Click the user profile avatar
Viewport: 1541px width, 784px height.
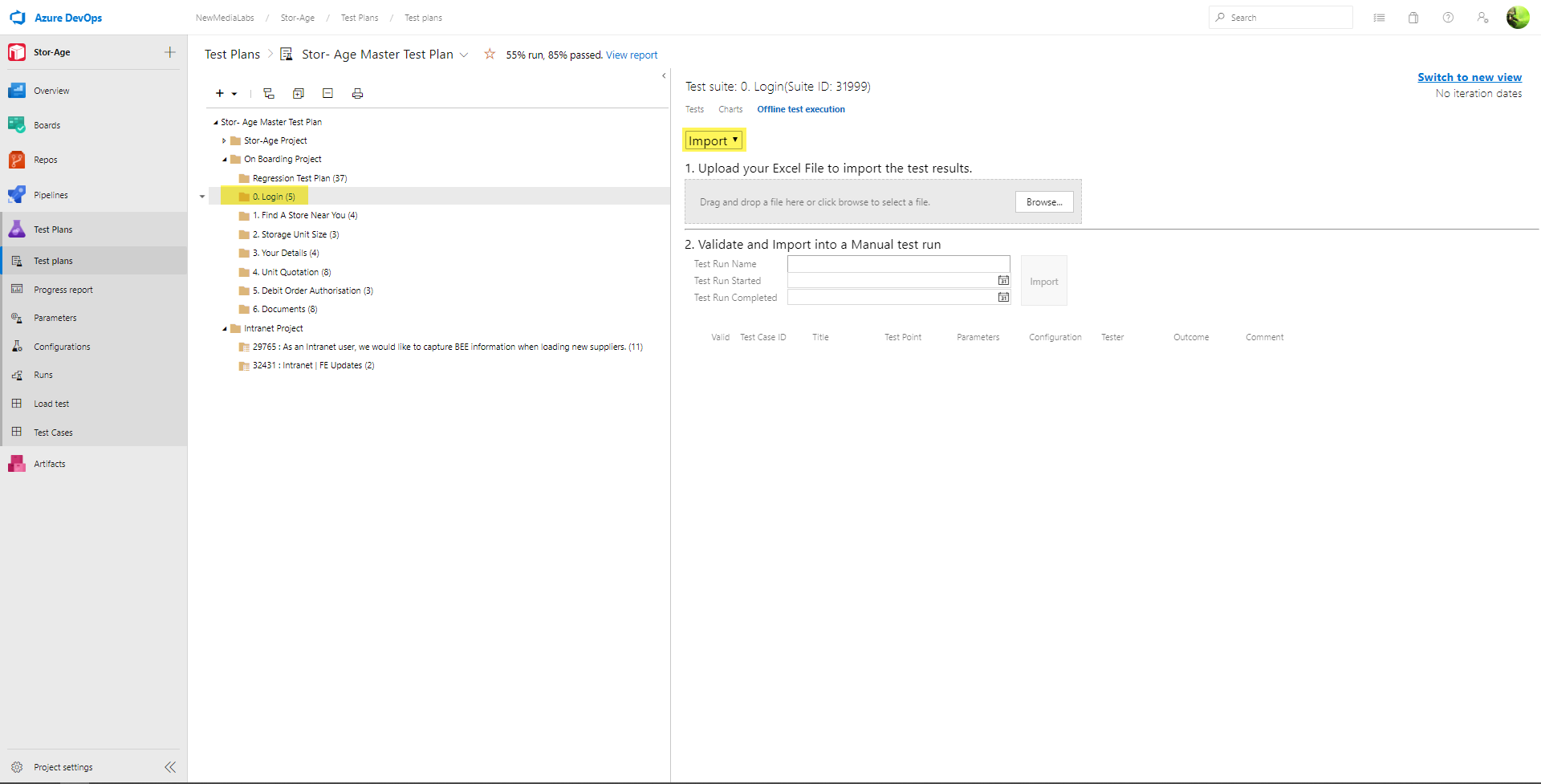[x=1518, y=17]
